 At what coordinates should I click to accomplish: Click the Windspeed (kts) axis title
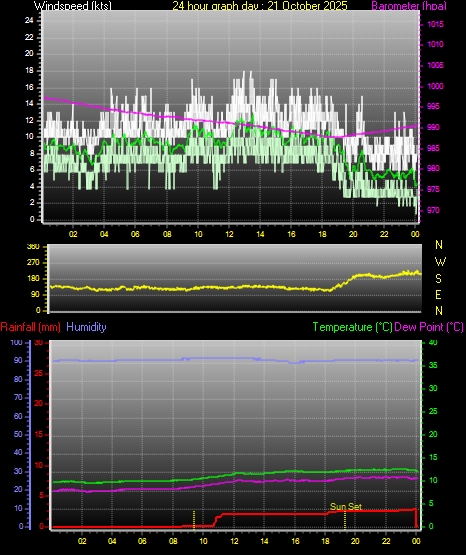(x=73, y=5)
